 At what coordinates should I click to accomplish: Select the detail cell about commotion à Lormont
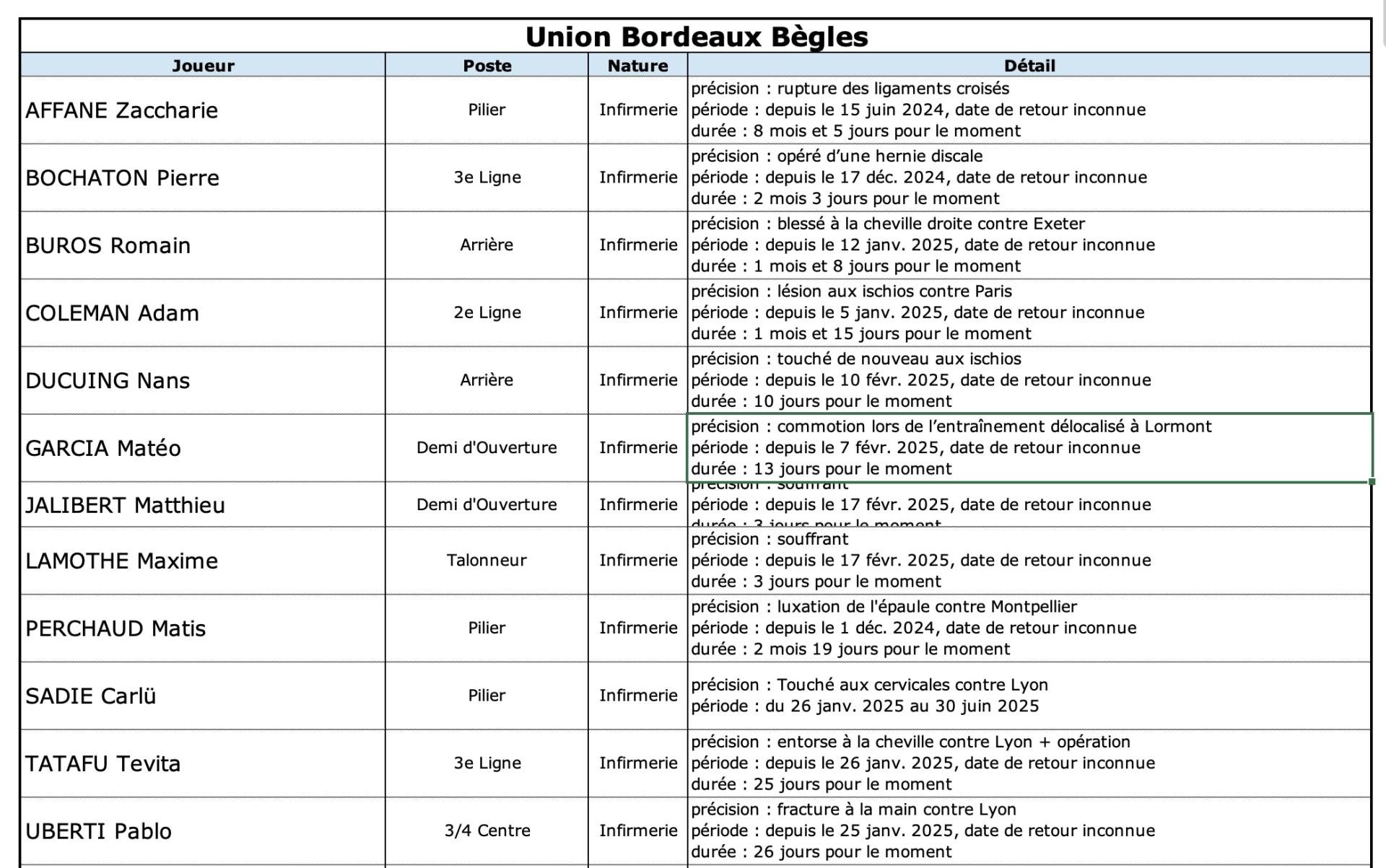(1029, 448)
